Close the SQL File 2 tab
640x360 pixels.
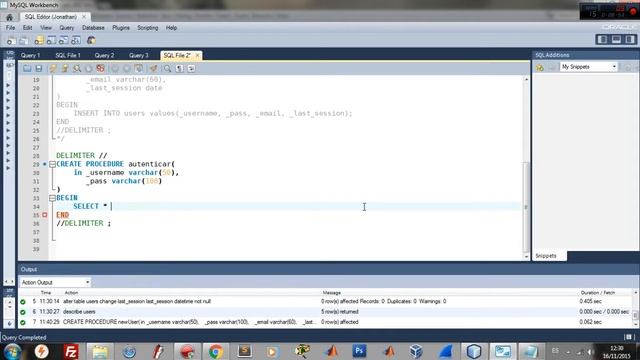[198, 55]
